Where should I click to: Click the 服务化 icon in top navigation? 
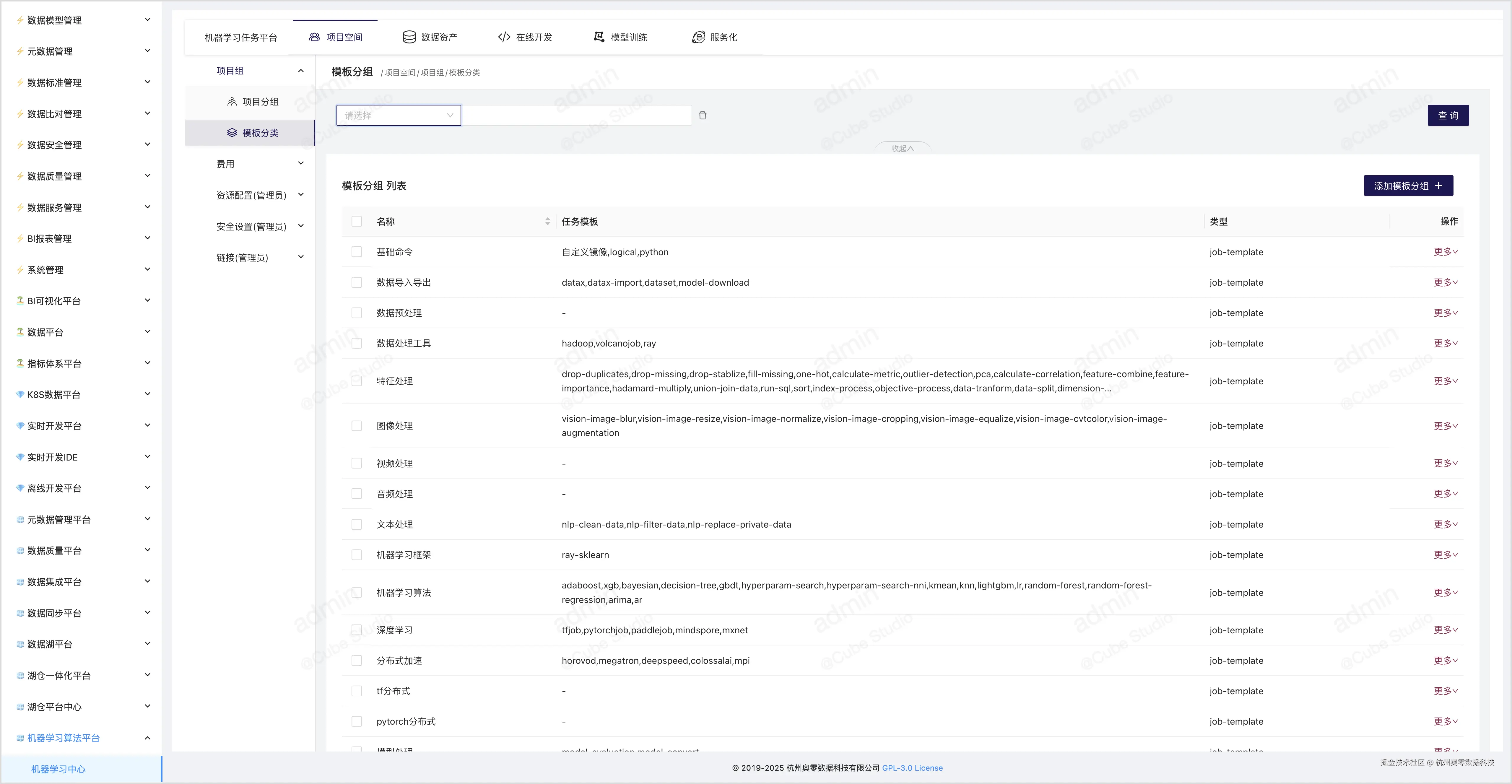point(698,37)
